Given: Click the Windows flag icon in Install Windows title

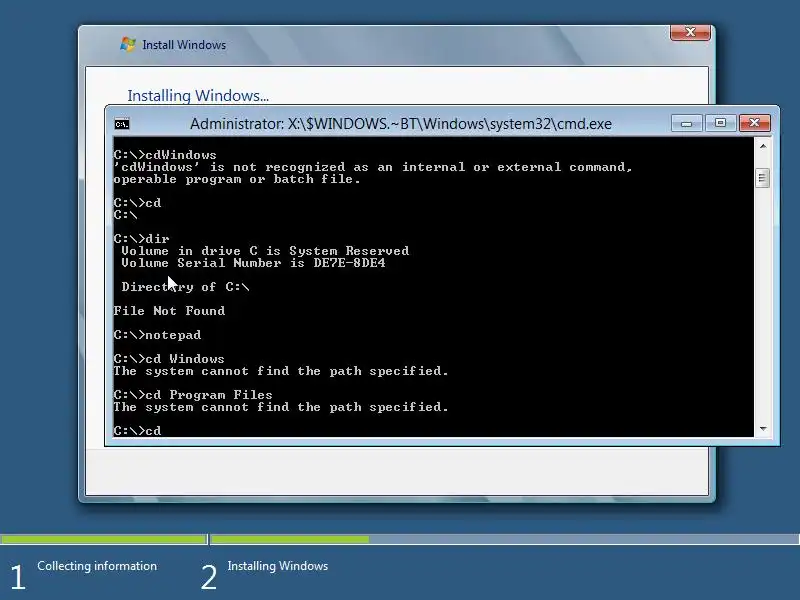Looking at the screenshot, I should pyautogui.click(x=128, y=44).
